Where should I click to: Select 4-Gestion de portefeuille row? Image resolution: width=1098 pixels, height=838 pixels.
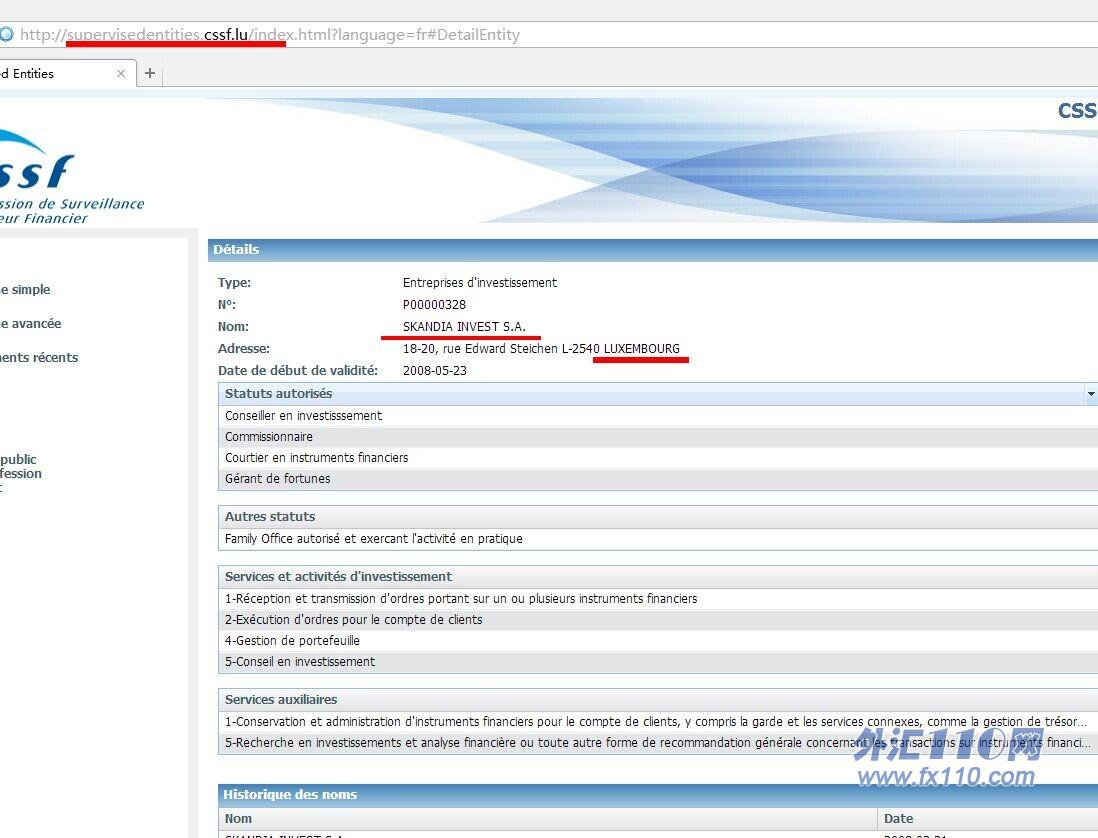tap(658, 641)
